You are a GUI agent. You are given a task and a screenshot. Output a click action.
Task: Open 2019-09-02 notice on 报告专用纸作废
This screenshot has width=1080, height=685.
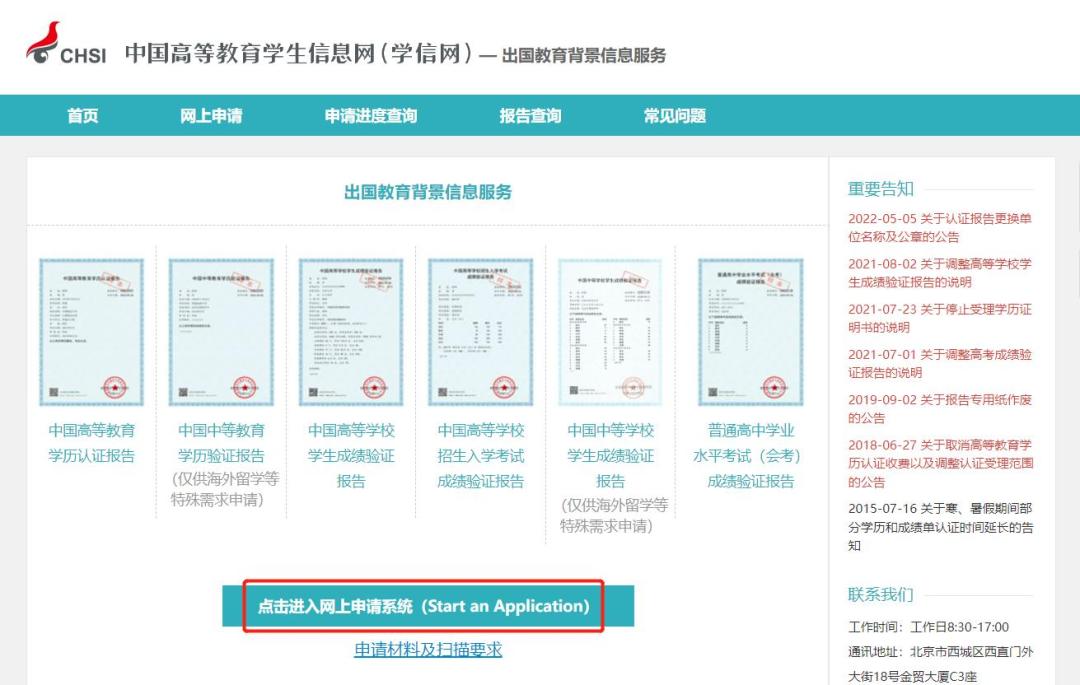point(939,409)
